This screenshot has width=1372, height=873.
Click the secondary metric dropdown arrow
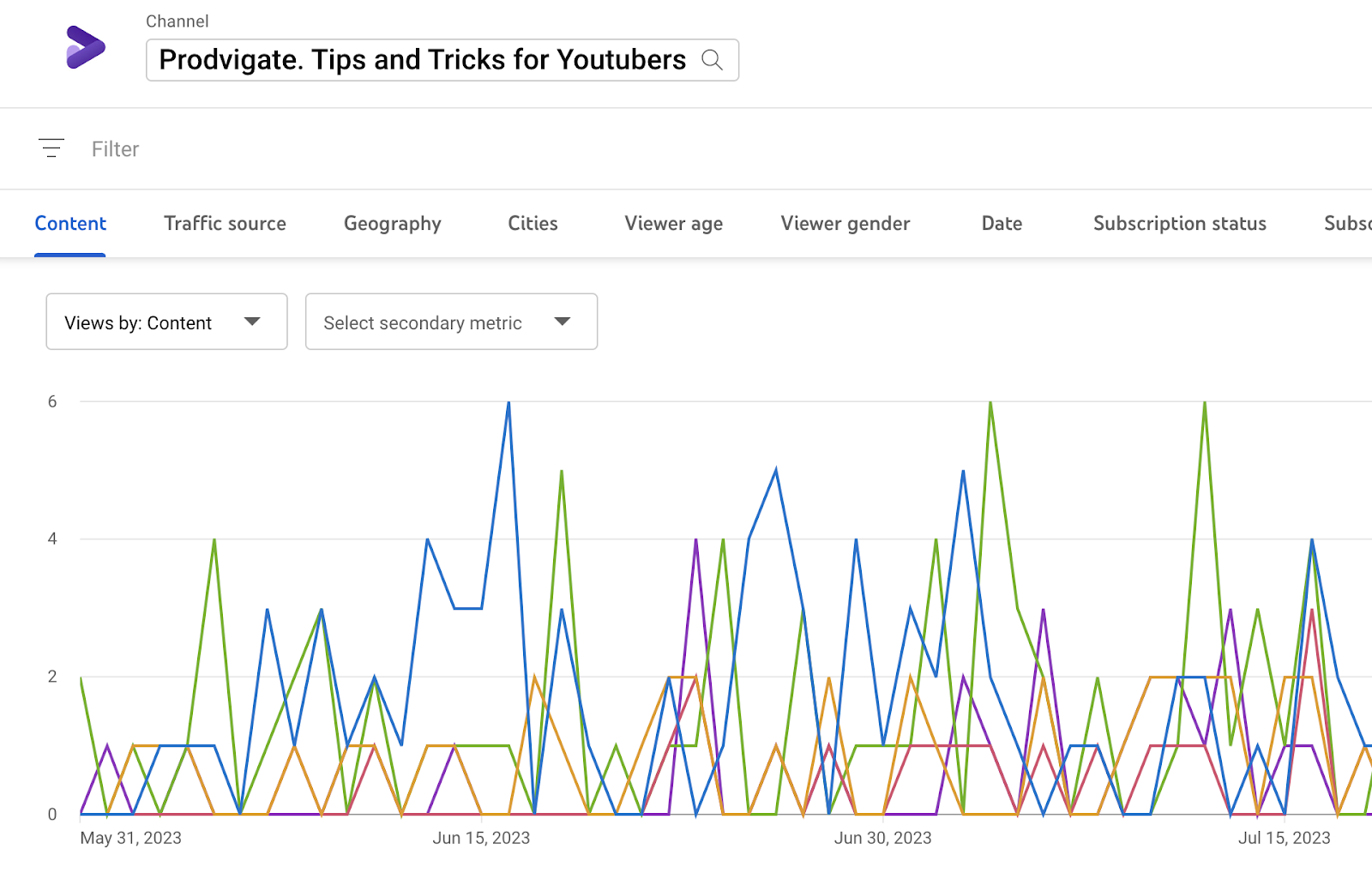point(563,322)
